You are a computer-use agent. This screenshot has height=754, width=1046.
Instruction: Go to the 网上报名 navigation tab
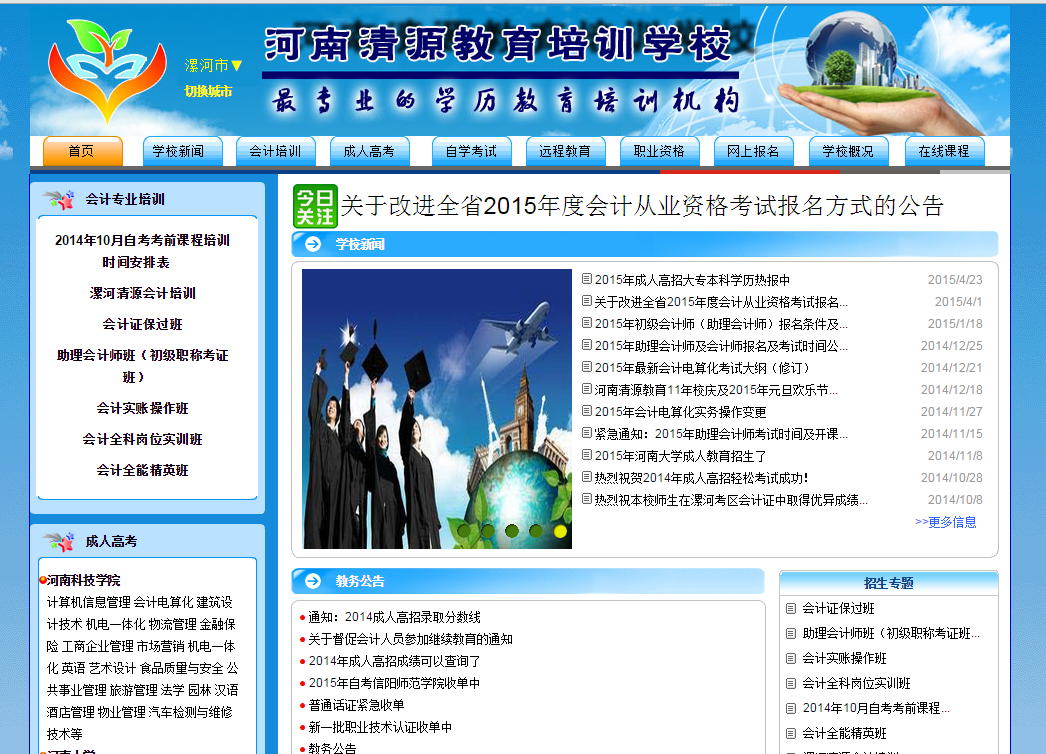coord(754,151)
